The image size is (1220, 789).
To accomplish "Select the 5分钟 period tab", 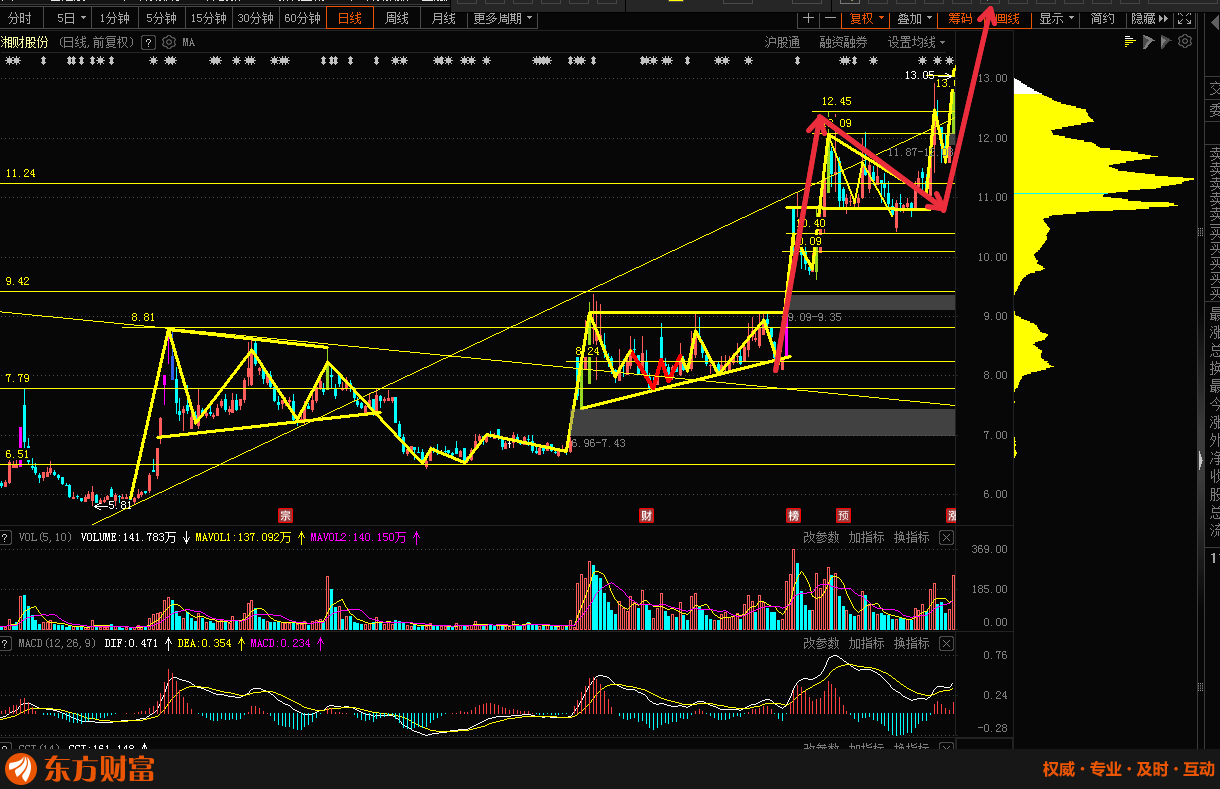I will tap(161, 18).
